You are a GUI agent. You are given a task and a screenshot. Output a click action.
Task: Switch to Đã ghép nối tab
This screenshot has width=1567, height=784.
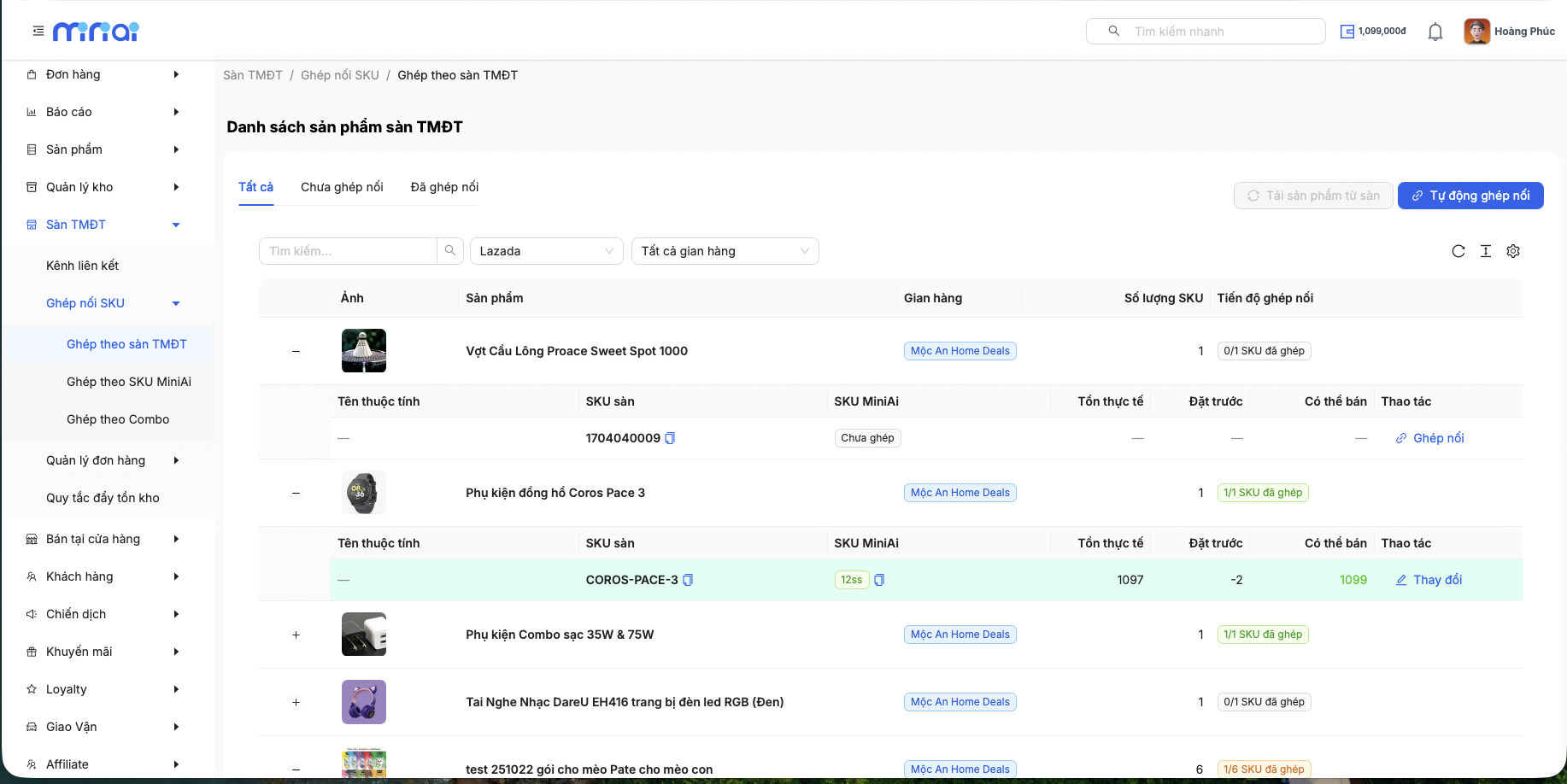click(x=444, y=187)
